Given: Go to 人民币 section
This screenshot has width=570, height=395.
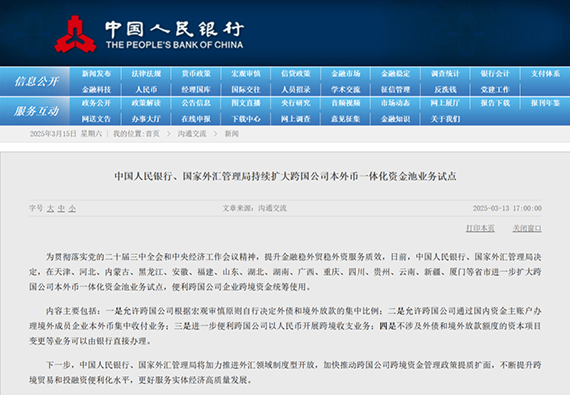Looking at the screenshot, I should pos(146,89).
